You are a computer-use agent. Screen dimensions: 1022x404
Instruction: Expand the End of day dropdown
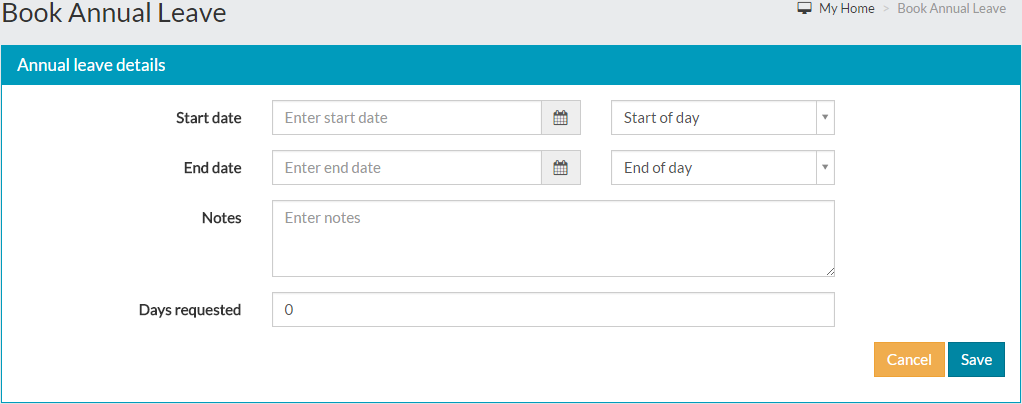[722, 168]
